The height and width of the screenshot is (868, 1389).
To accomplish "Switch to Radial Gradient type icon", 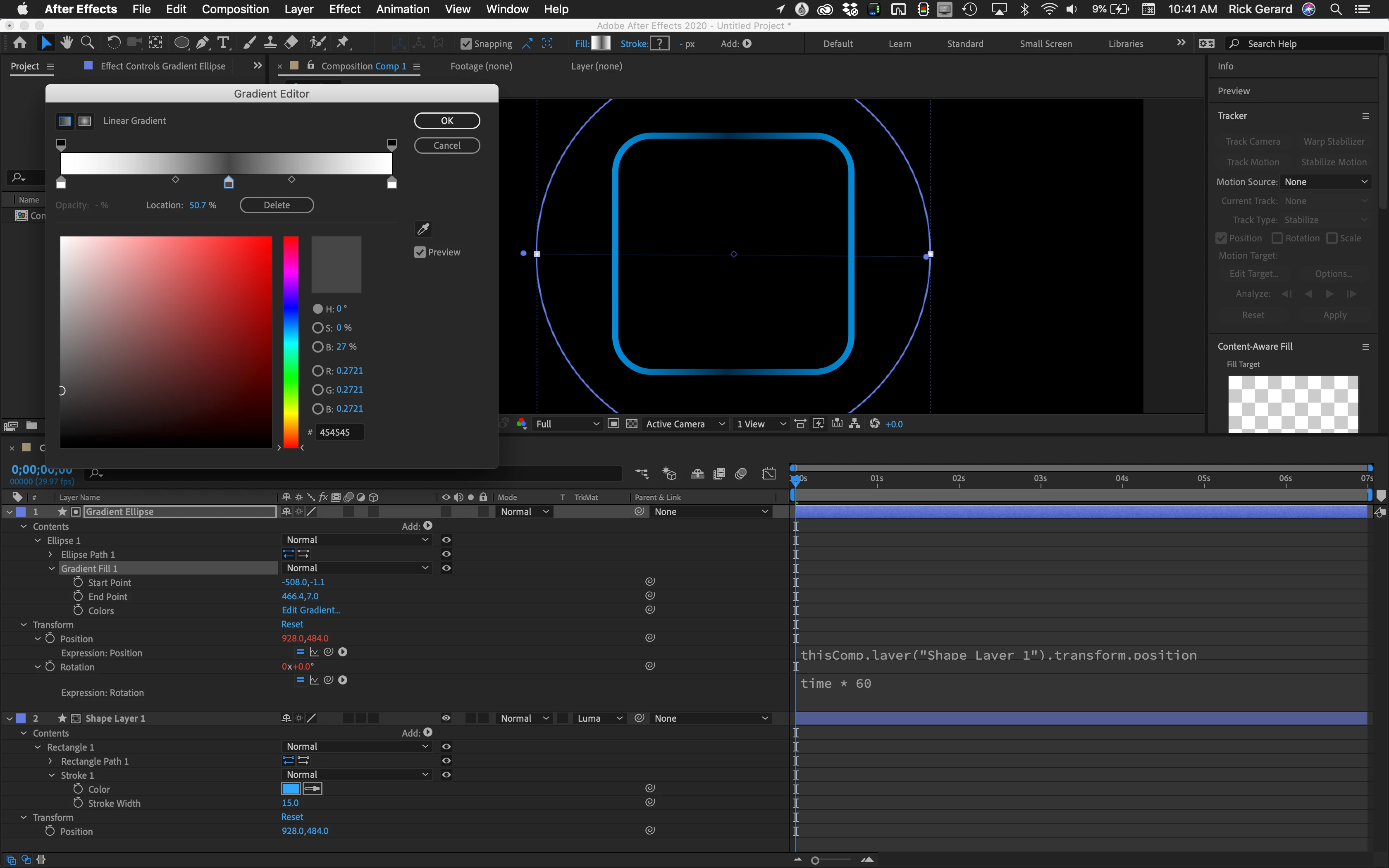I will pyautogui.click(x=85, y=121).
